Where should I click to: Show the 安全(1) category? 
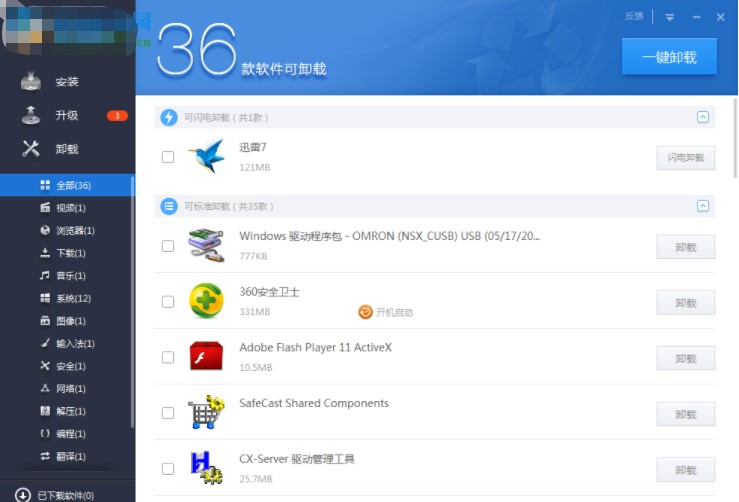point(66,366)
